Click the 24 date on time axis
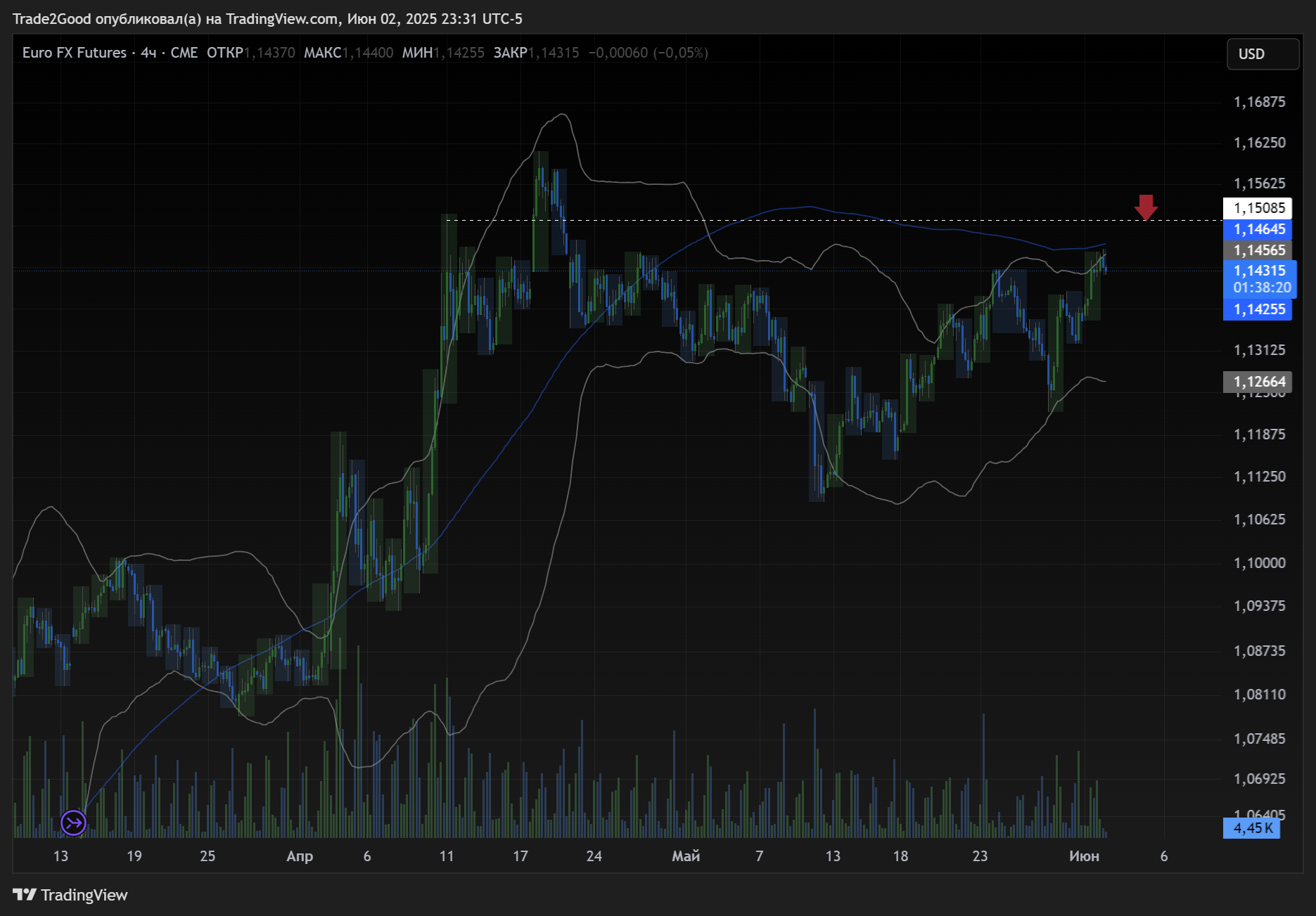 594,856
